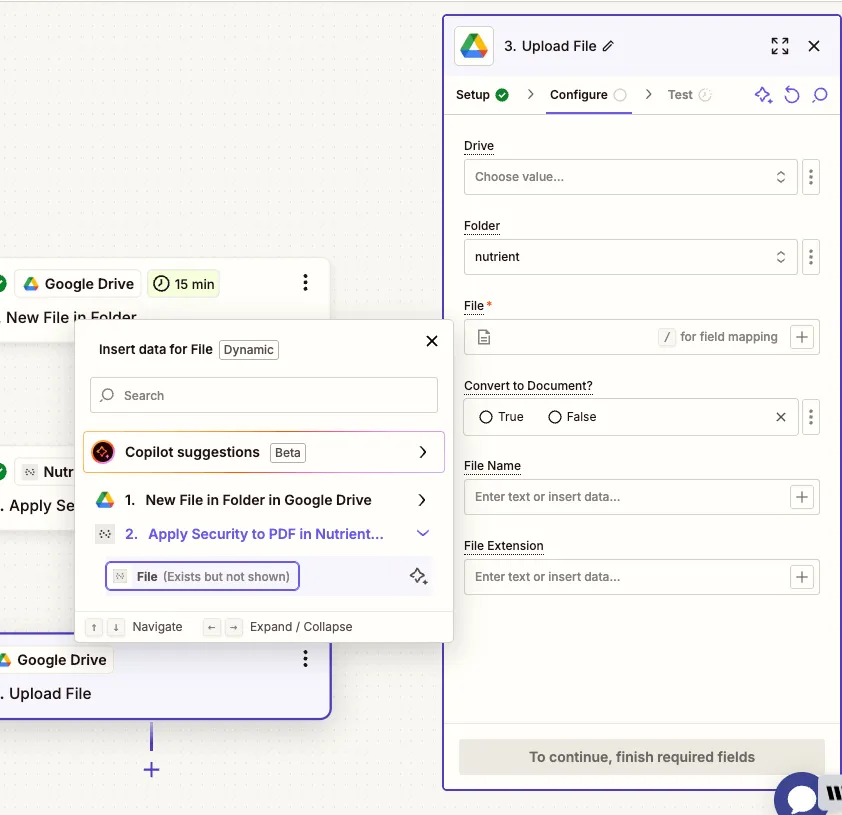Select False for Convert to Document
This screenshot has width=842, height=815.
(x=555, y=417)
